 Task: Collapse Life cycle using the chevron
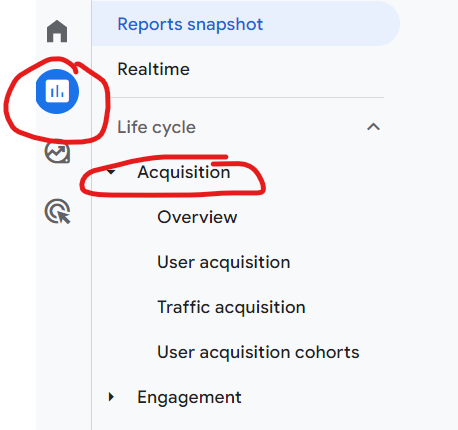(x=373, y=127)
